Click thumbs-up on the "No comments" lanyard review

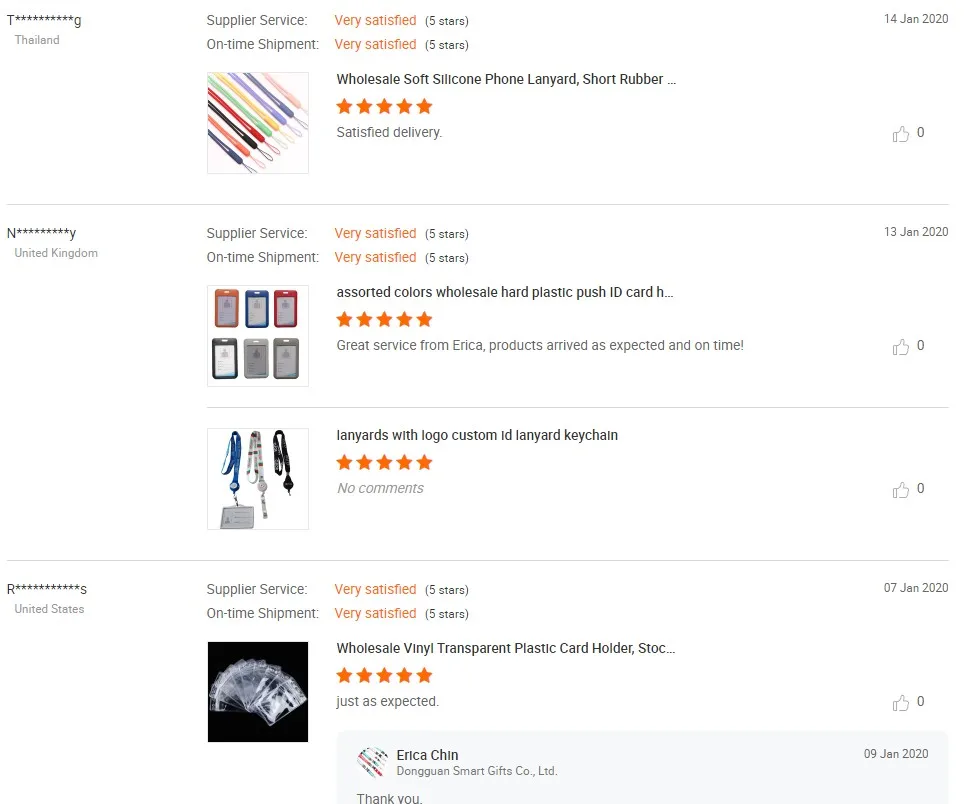(901, 490)
